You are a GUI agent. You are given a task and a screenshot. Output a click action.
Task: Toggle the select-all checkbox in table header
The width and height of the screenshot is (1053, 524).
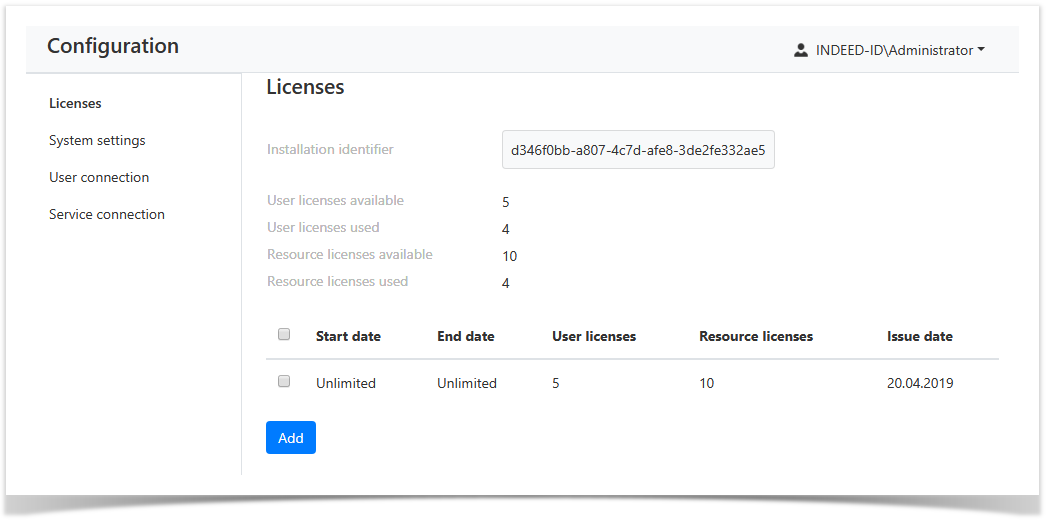284,335
